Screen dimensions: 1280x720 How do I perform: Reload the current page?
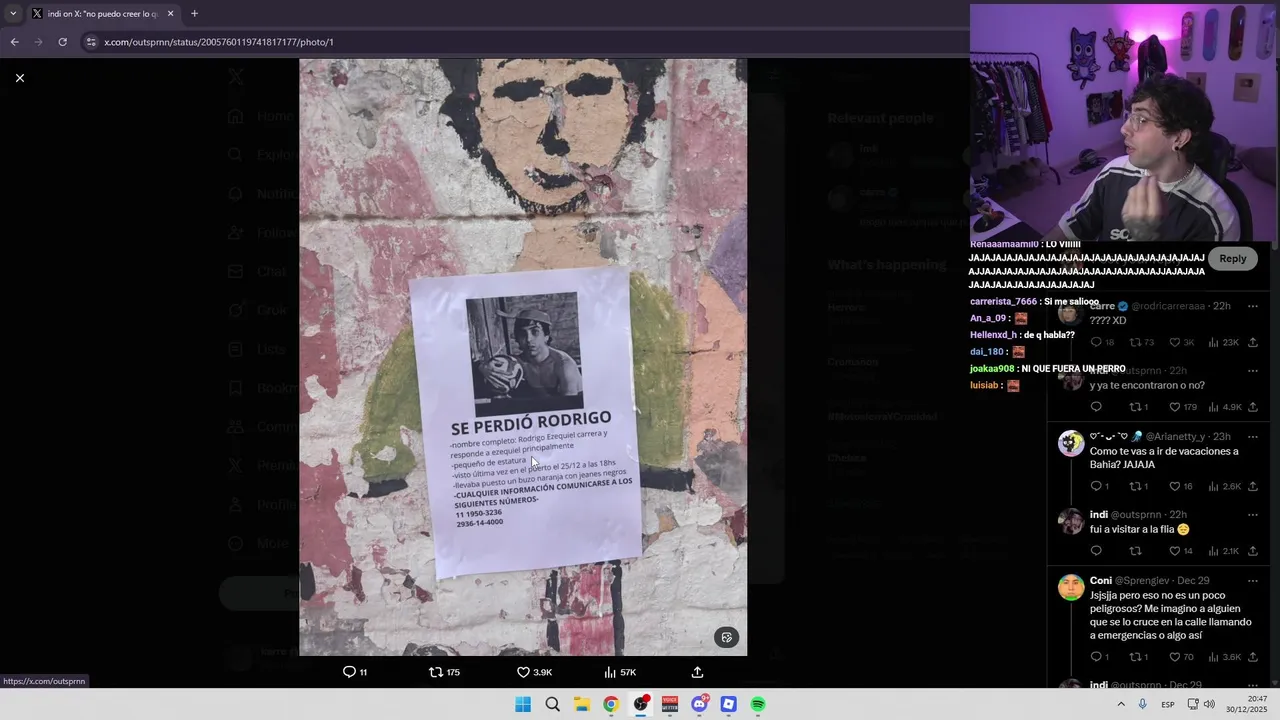(x=62, y=42)
